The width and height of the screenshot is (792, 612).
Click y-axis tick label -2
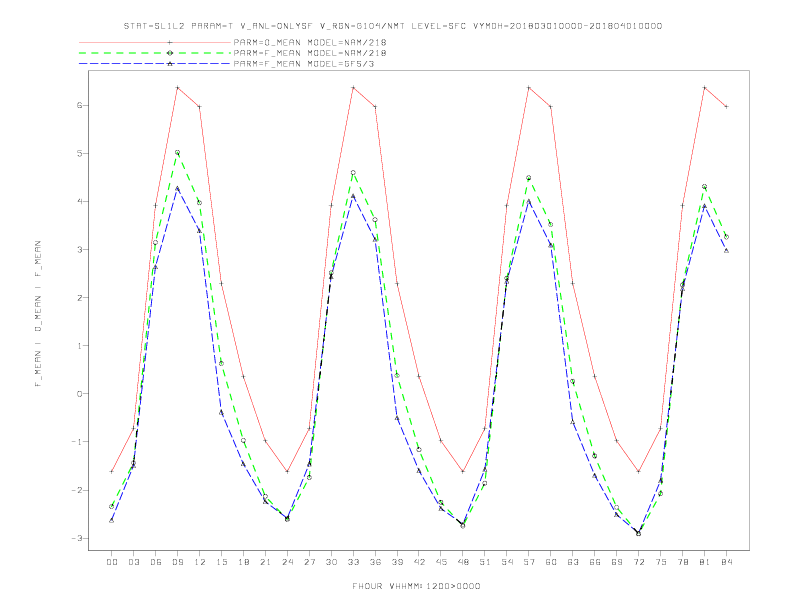click(76, 490)
